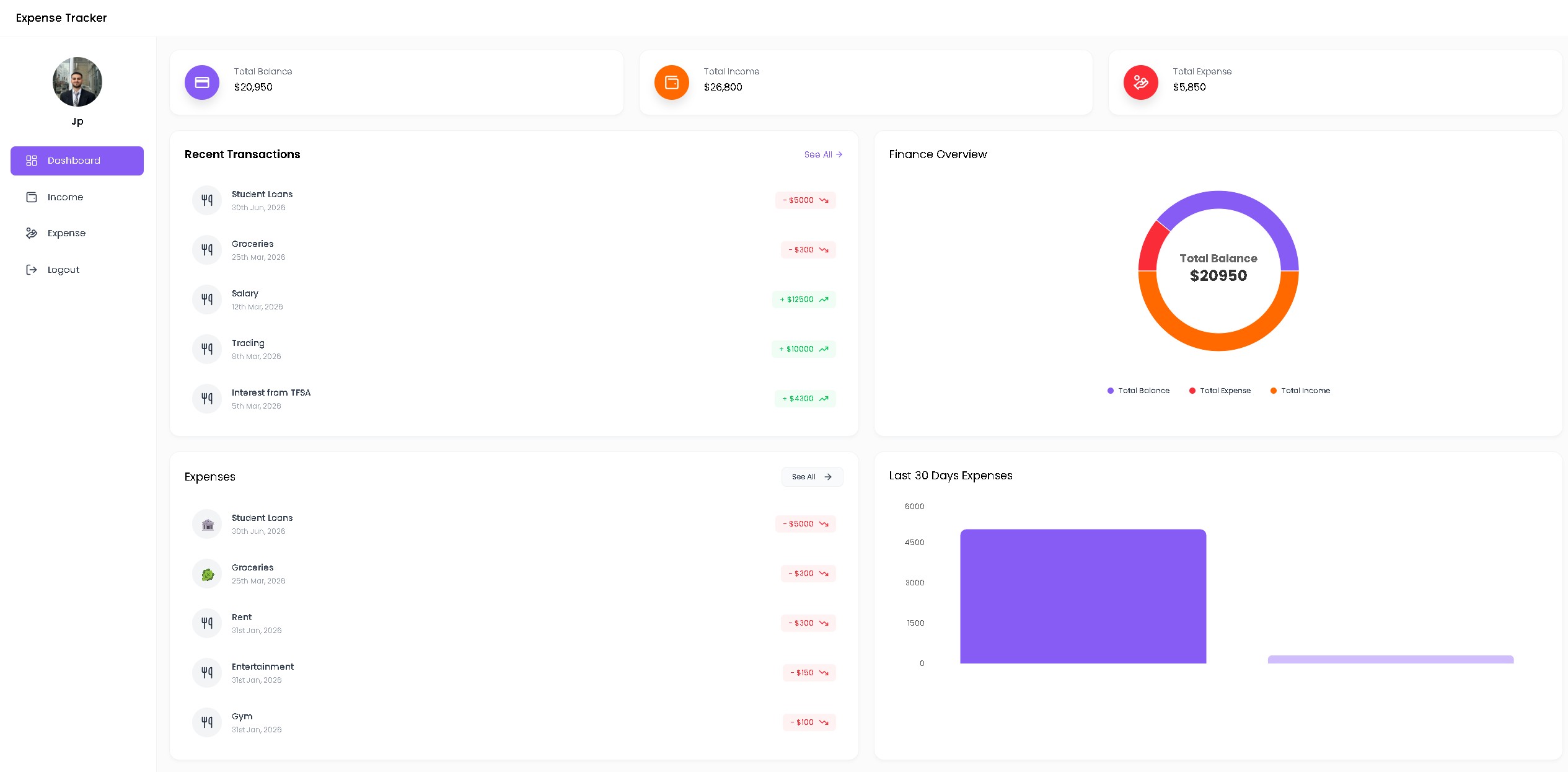
Task: Click utensils icon next to Salary transaction
Action: click(207, 299)
